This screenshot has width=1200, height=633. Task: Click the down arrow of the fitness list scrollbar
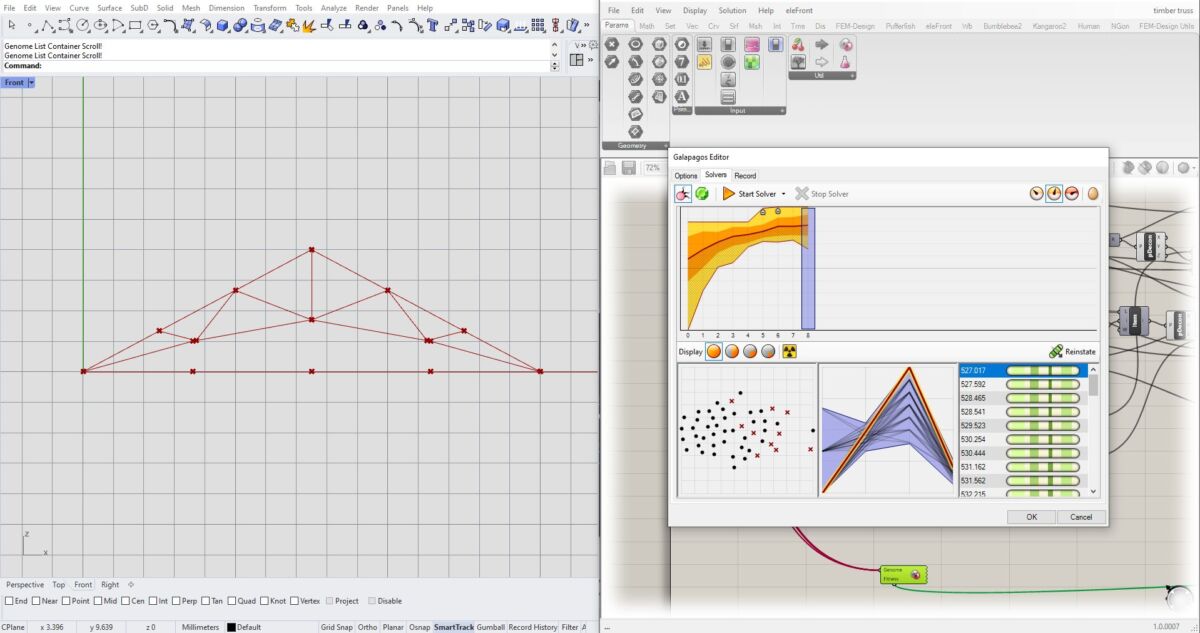coord(1092,491)
